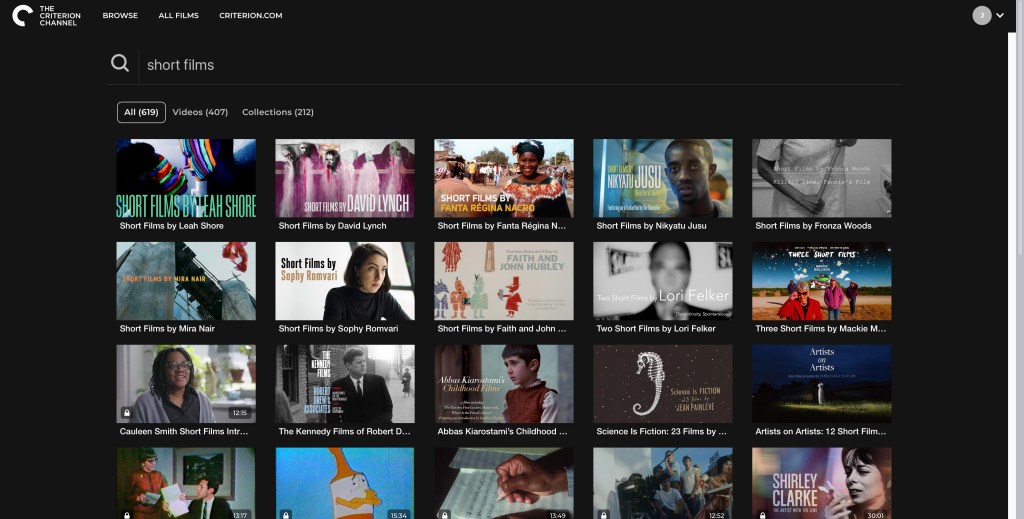This screenshot has width=1024, height=519.
Task: Expand the account dropdown chevron
Action: 1000,15
